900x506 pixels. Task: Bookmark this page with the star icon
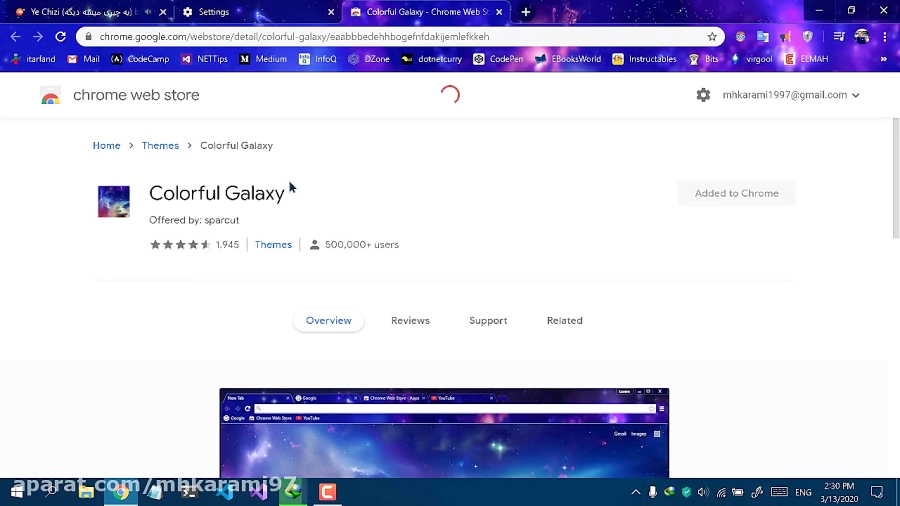[x=712, y=37]
